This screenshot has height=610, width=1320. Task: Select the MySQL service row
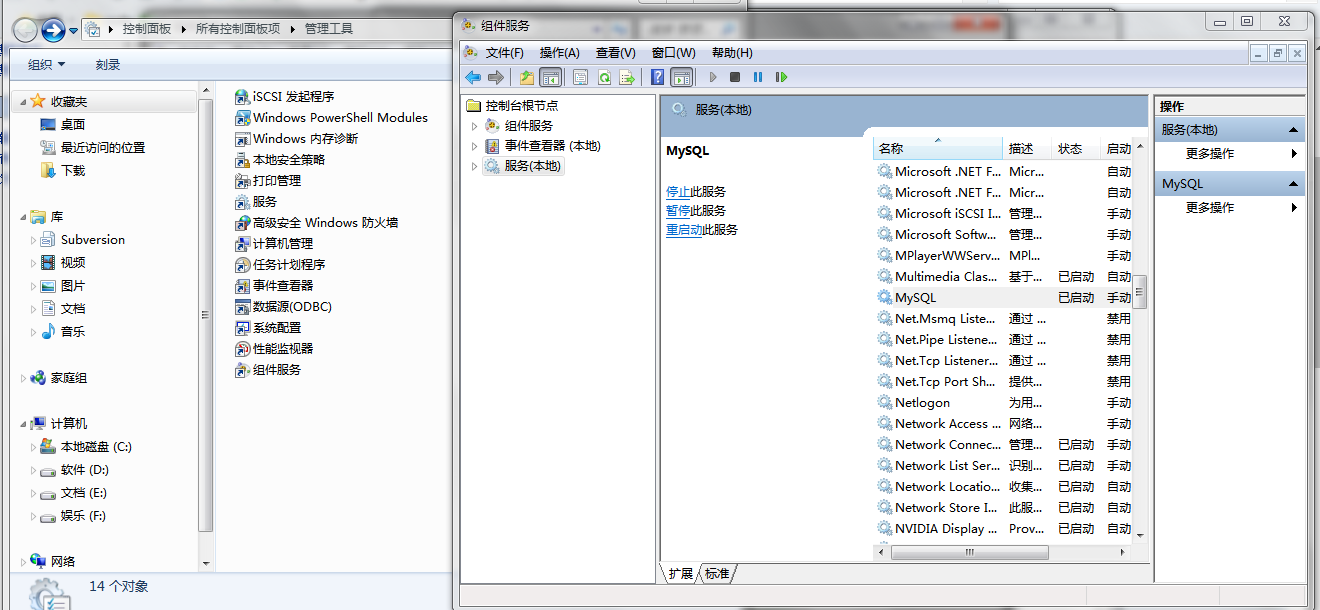[x=1003, y=298]
